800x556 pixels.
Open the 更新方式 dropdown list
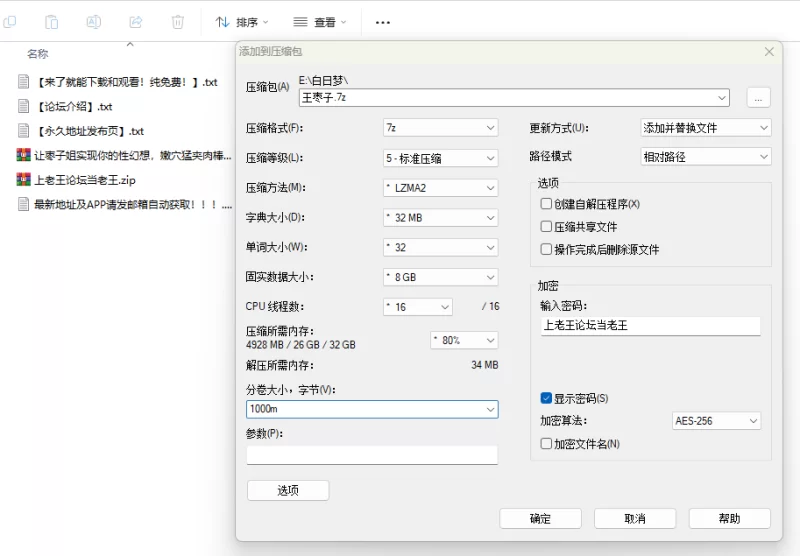705,128
